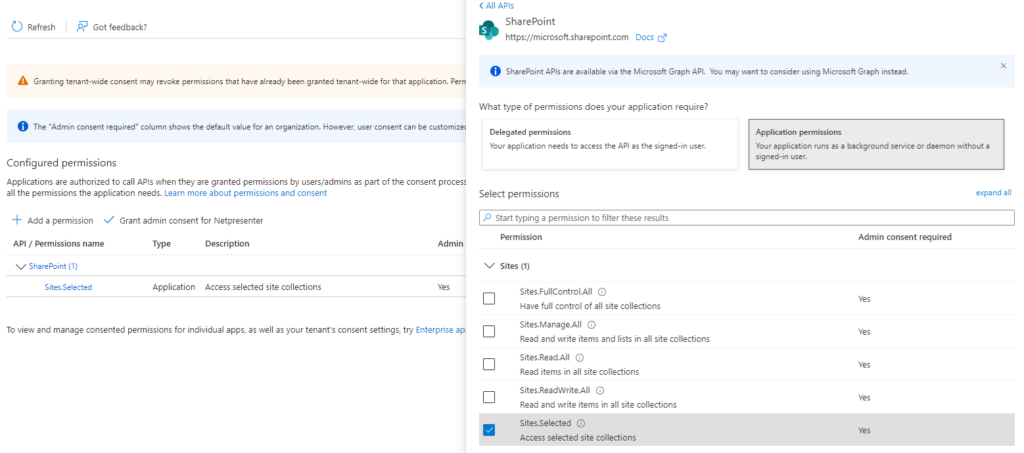Click the blue info icon in SharePoint APIs banner
Screen dimensions: 1024x453
click(496, 71)
